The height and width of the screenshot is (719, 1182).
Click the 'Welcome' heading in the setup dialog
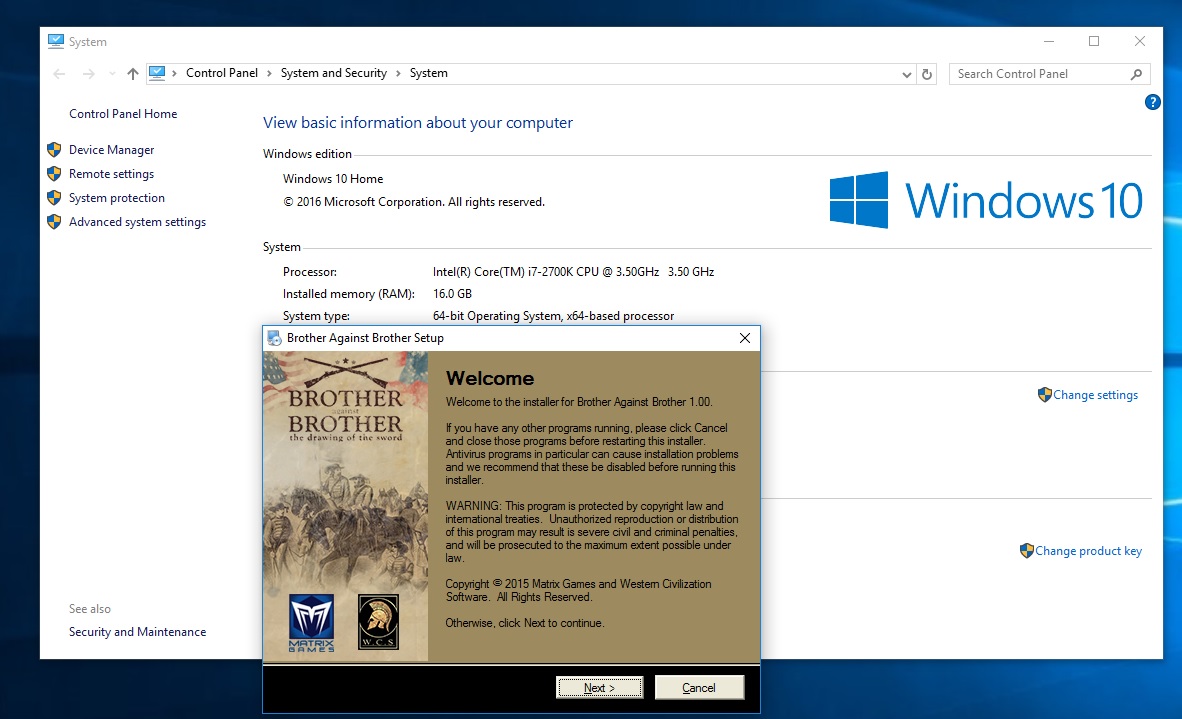coord(490,378)
